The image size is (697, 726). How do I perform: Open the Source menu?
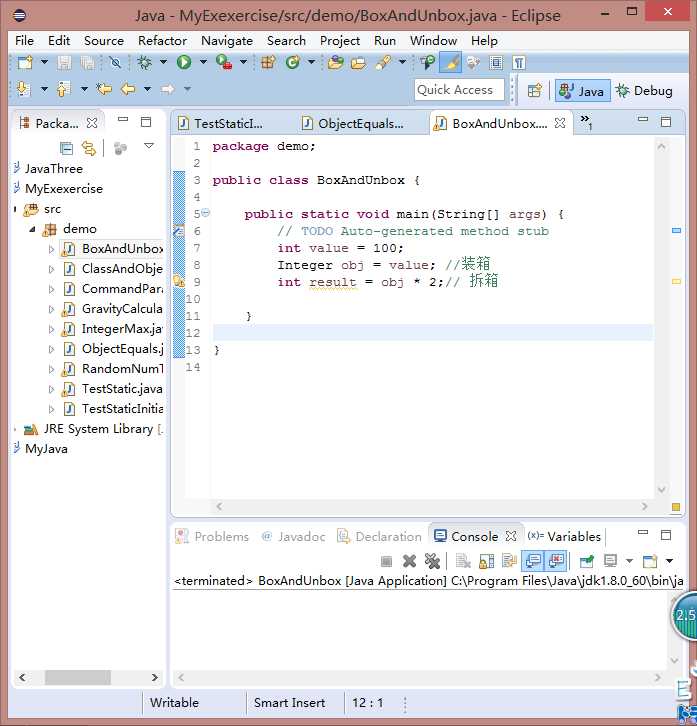(104, 41)
